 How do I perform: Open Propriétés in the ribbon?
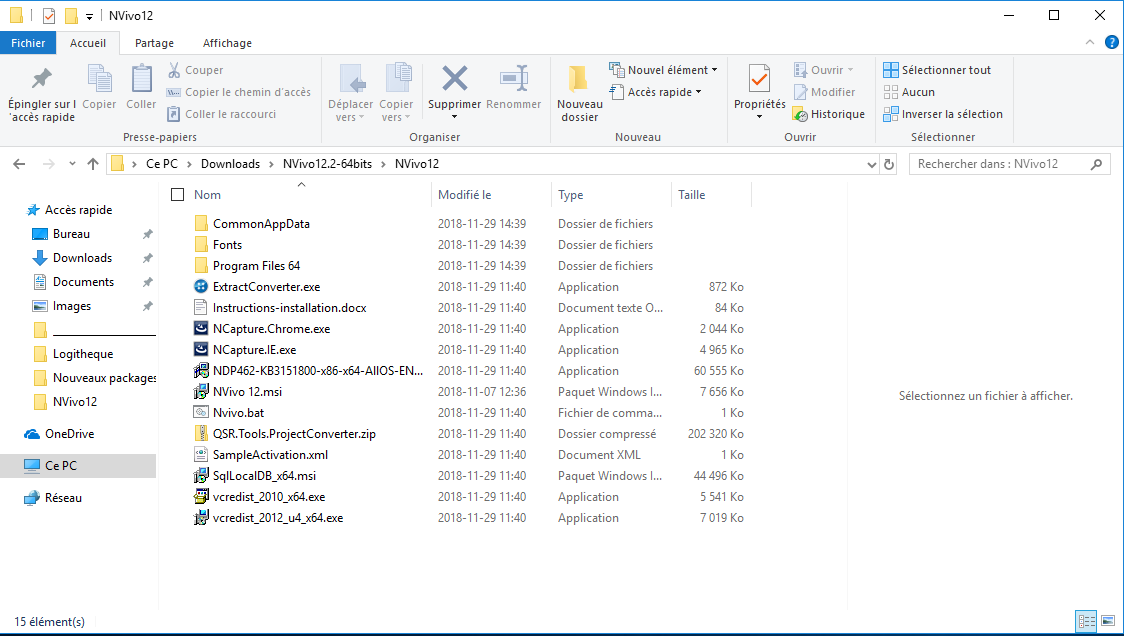click(759, 80)
